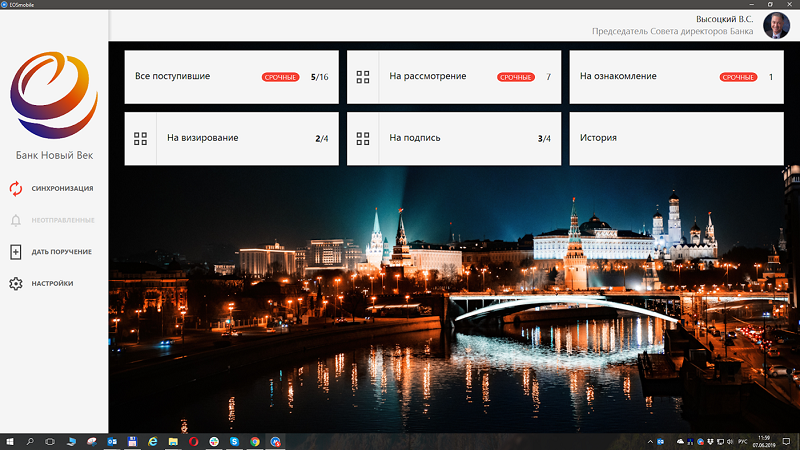Screen dimensions: 800x450
Task: Click the OneDrive cloud tray icon
Action: click(x=680, y=442)
